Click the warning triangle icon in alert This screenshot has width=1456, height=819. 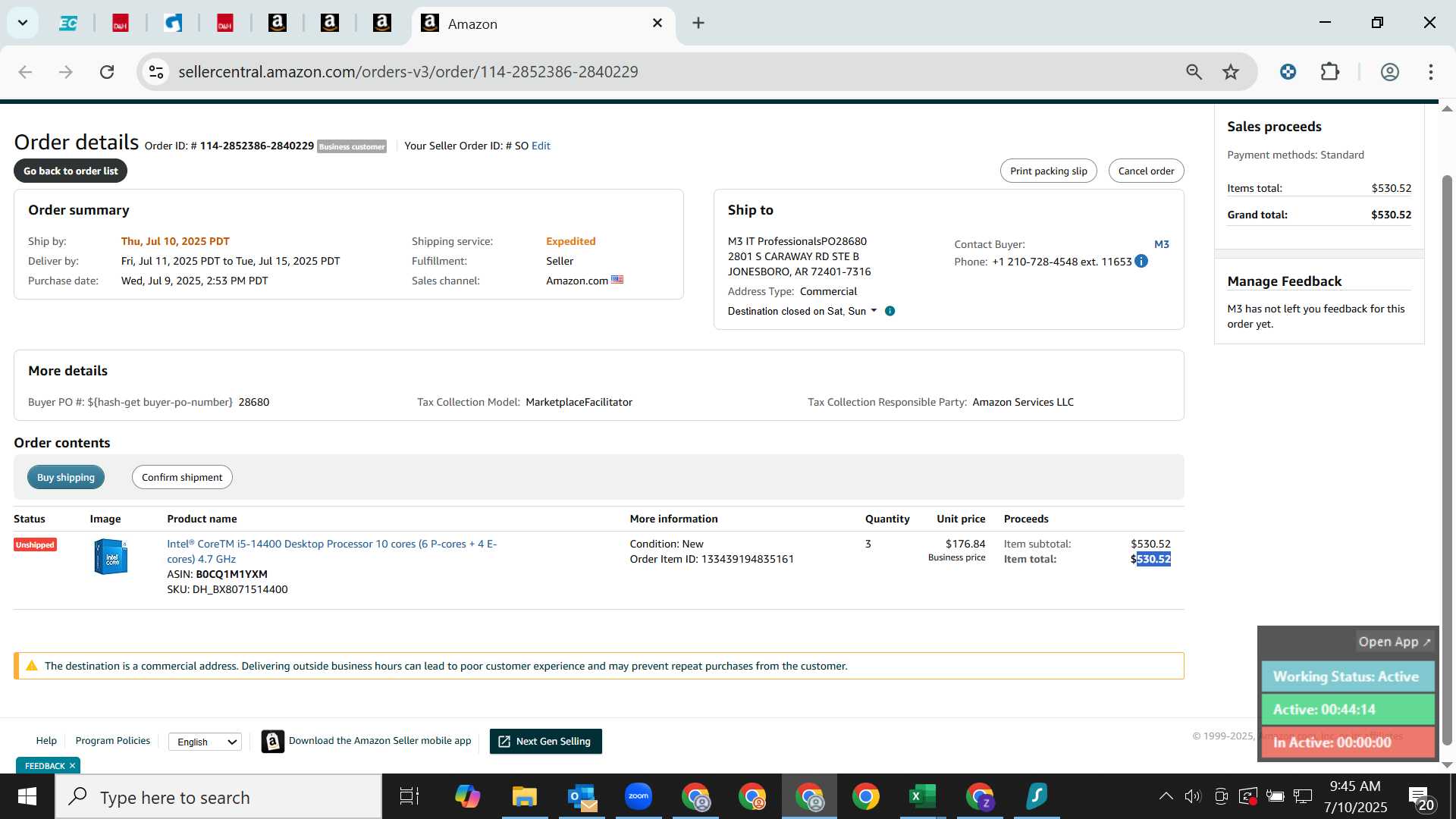[x=32, y=667]
